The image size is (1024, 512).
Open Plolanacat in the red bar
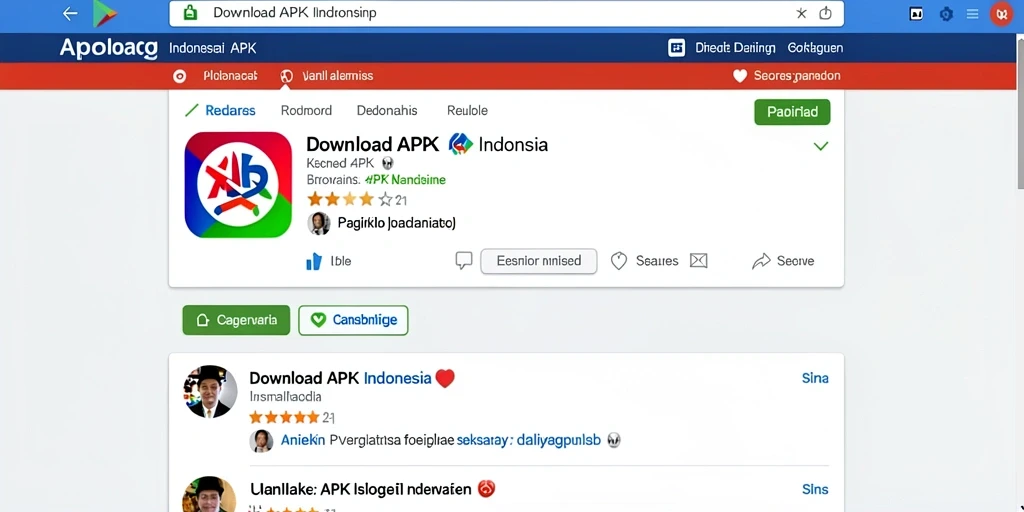point(230,76)
